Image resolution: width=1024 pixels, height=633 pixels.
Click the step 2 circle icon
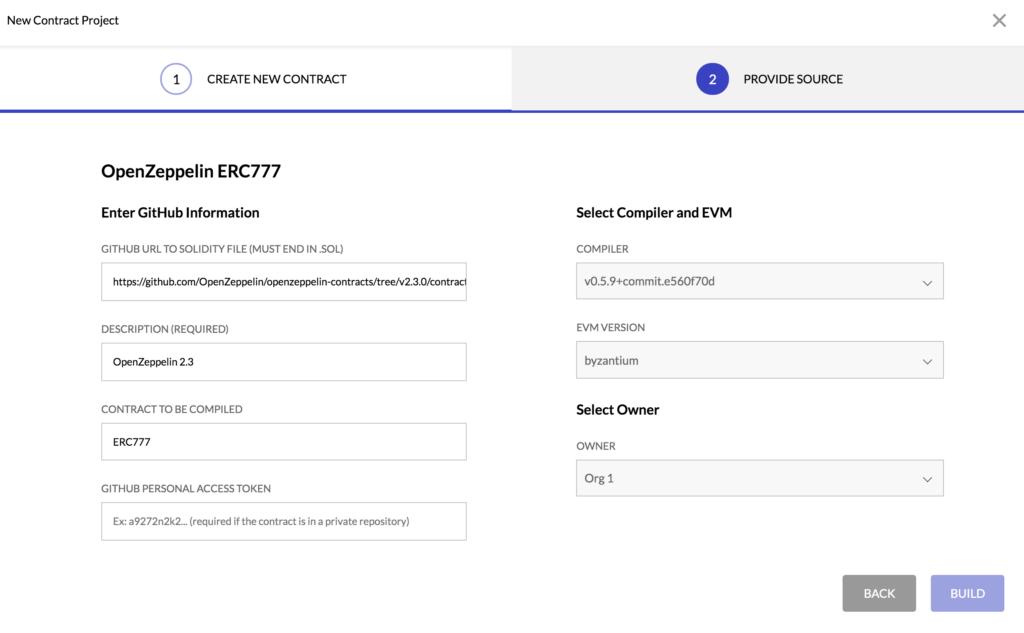[x=712, y=79]
